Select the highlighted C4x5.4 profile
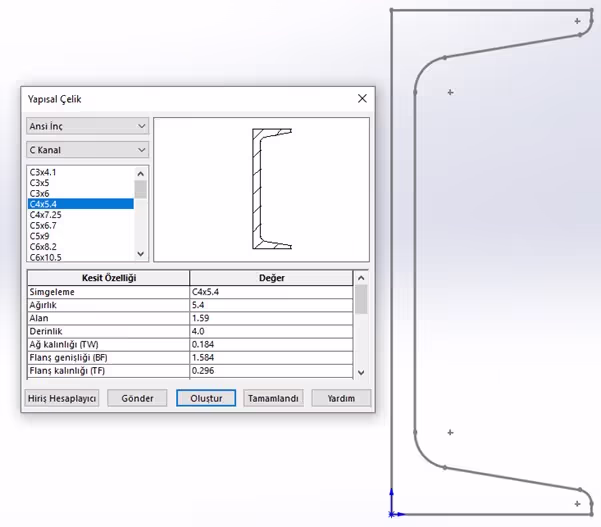The image size is (601, 527). click(x=81, y=204)
